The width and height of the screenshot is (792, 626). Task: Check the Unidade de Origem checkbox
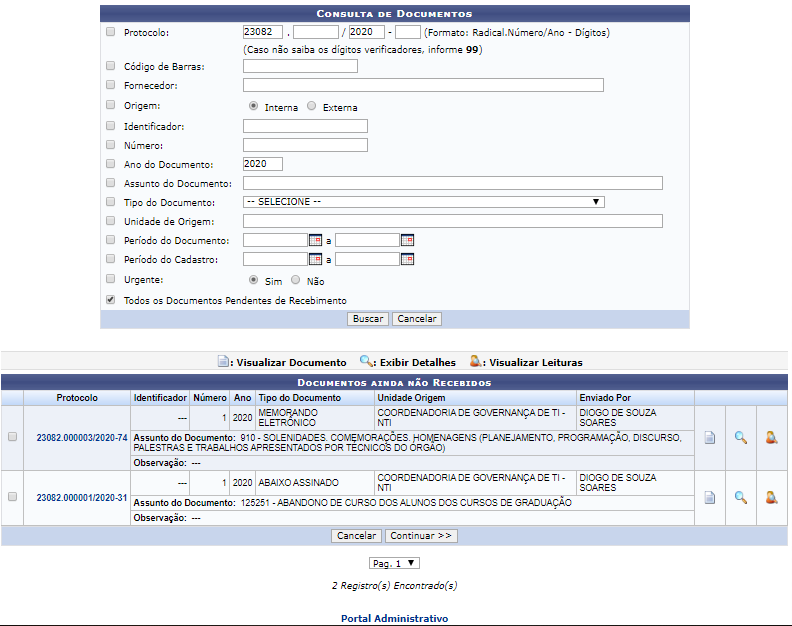click(111, 221)
